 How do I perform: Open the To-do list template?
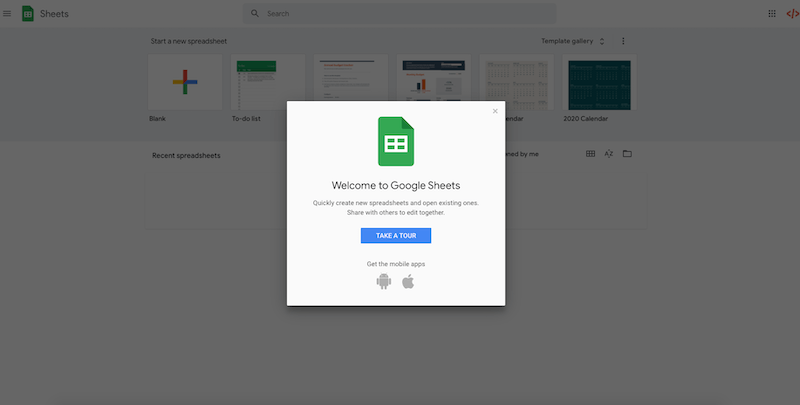click(x=268, y=83)
